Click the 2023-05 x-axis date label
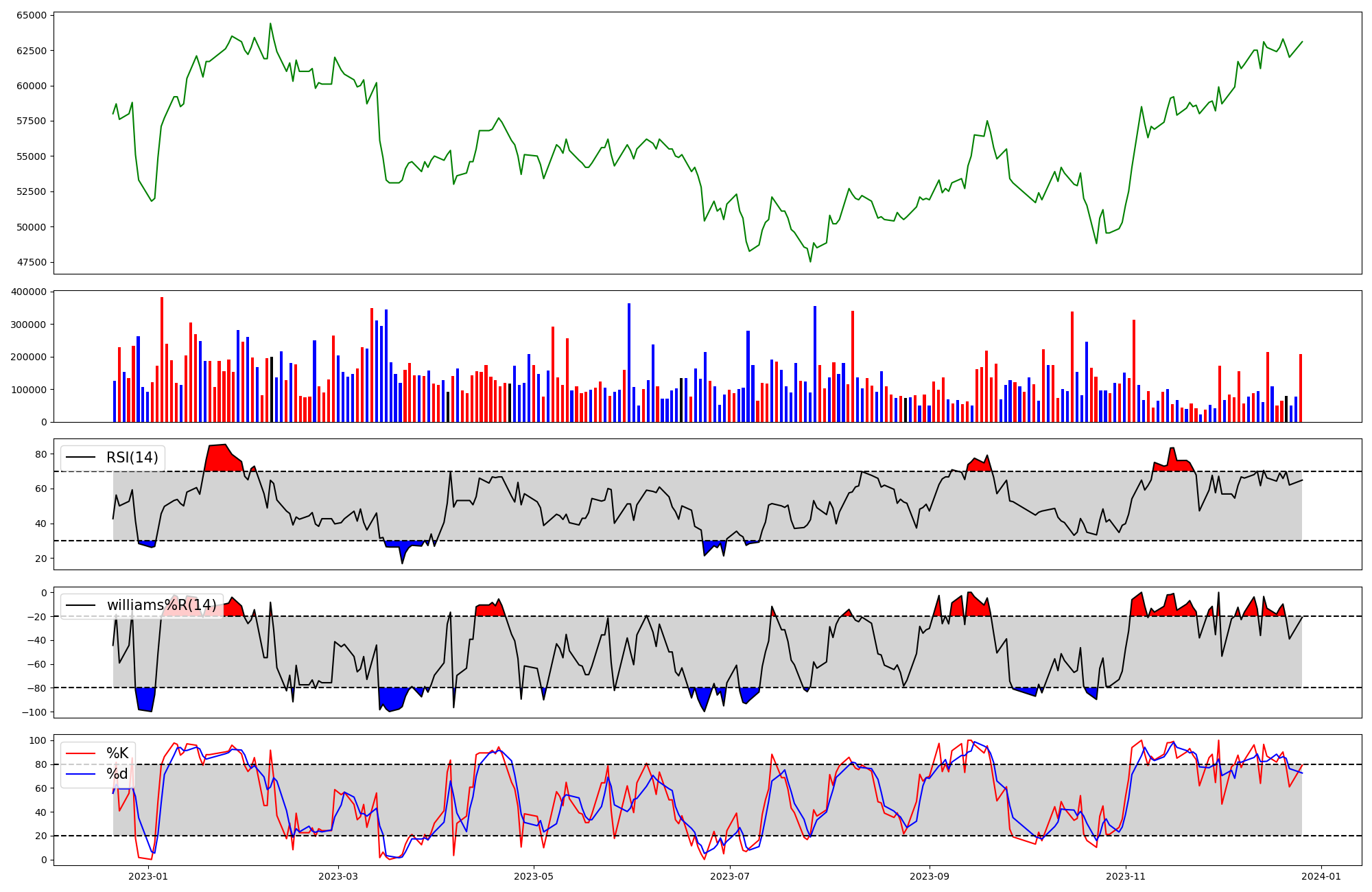Image resolution: width=1372 pixels, height=892 pixels. tap(534, 876)
